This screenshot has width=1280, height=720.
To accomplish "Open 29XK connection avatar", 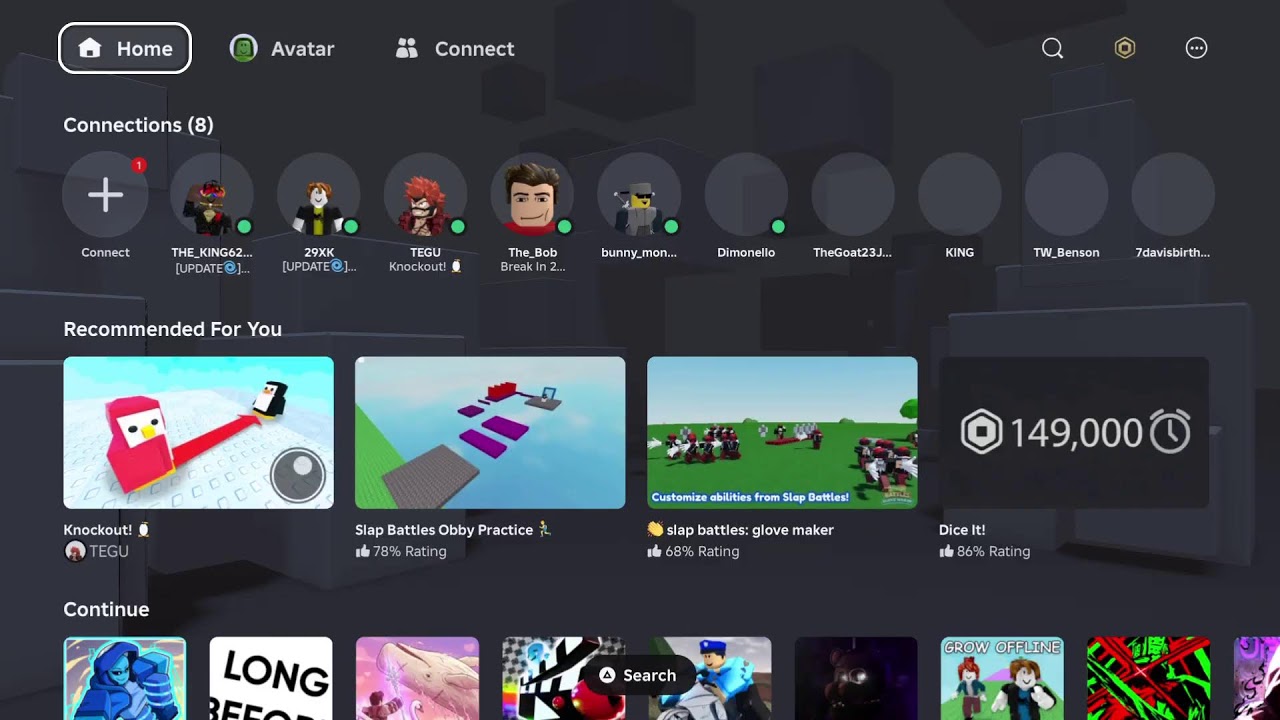I will tap(319, 195).
